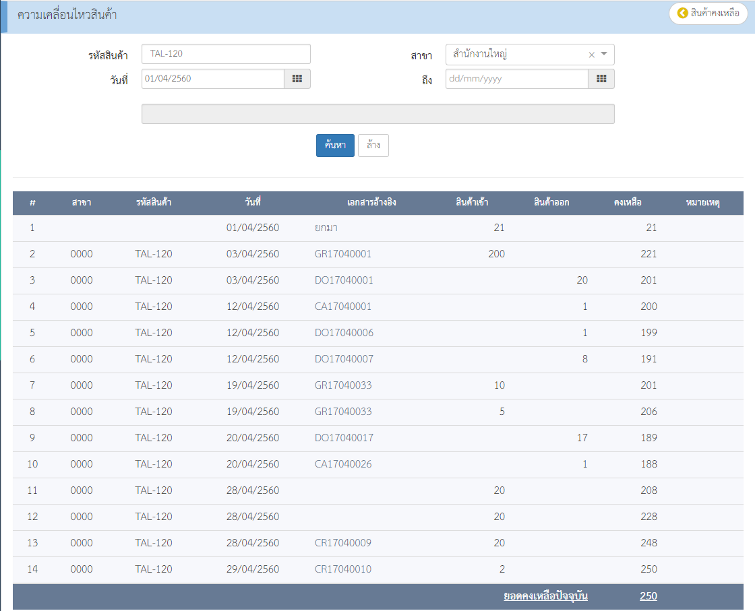Select reference CA17040001

343,306
